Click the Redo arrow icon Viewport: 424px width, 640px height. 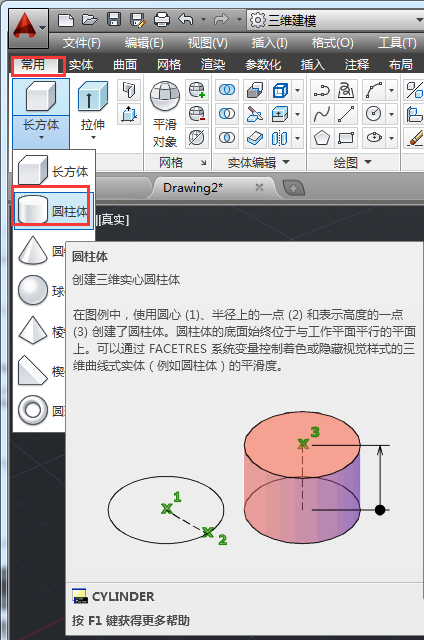coord(221,19)
